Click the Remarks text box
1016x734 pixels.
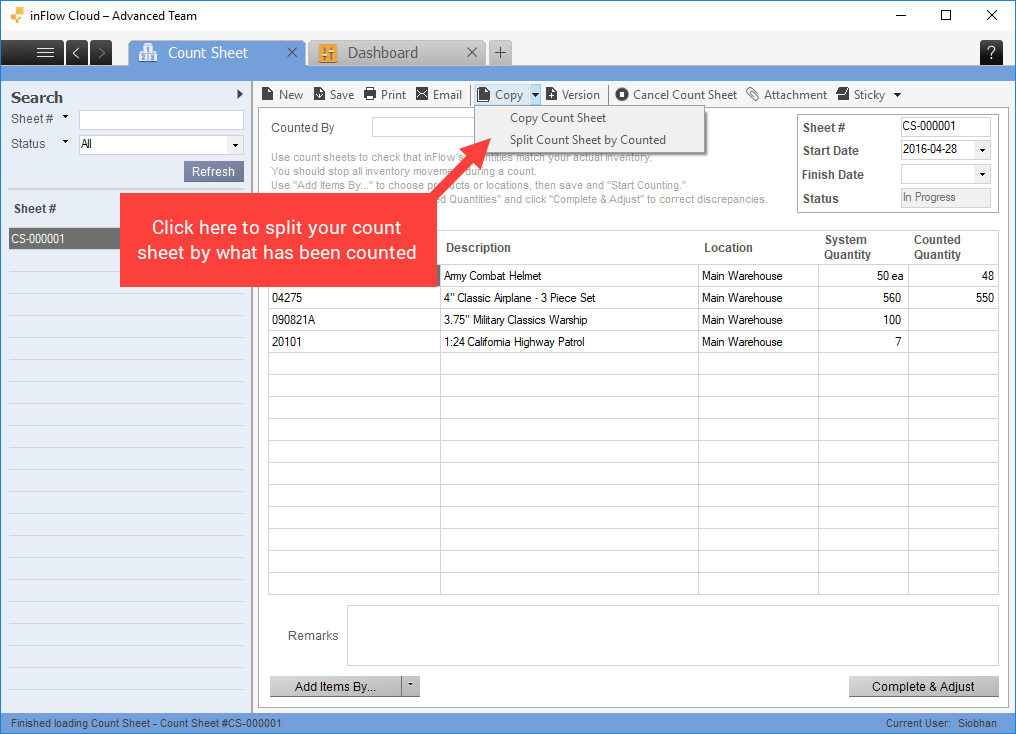(x=673, y=636)
